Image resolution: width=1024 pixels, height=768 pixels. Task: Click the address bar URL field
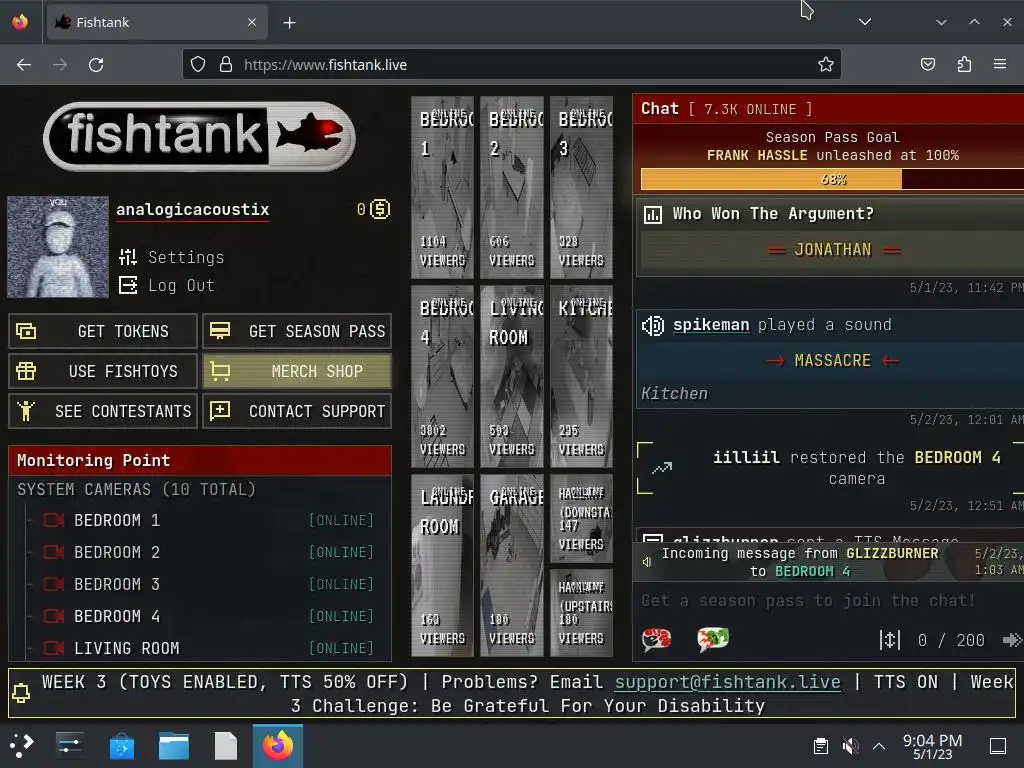coord(512,65)
